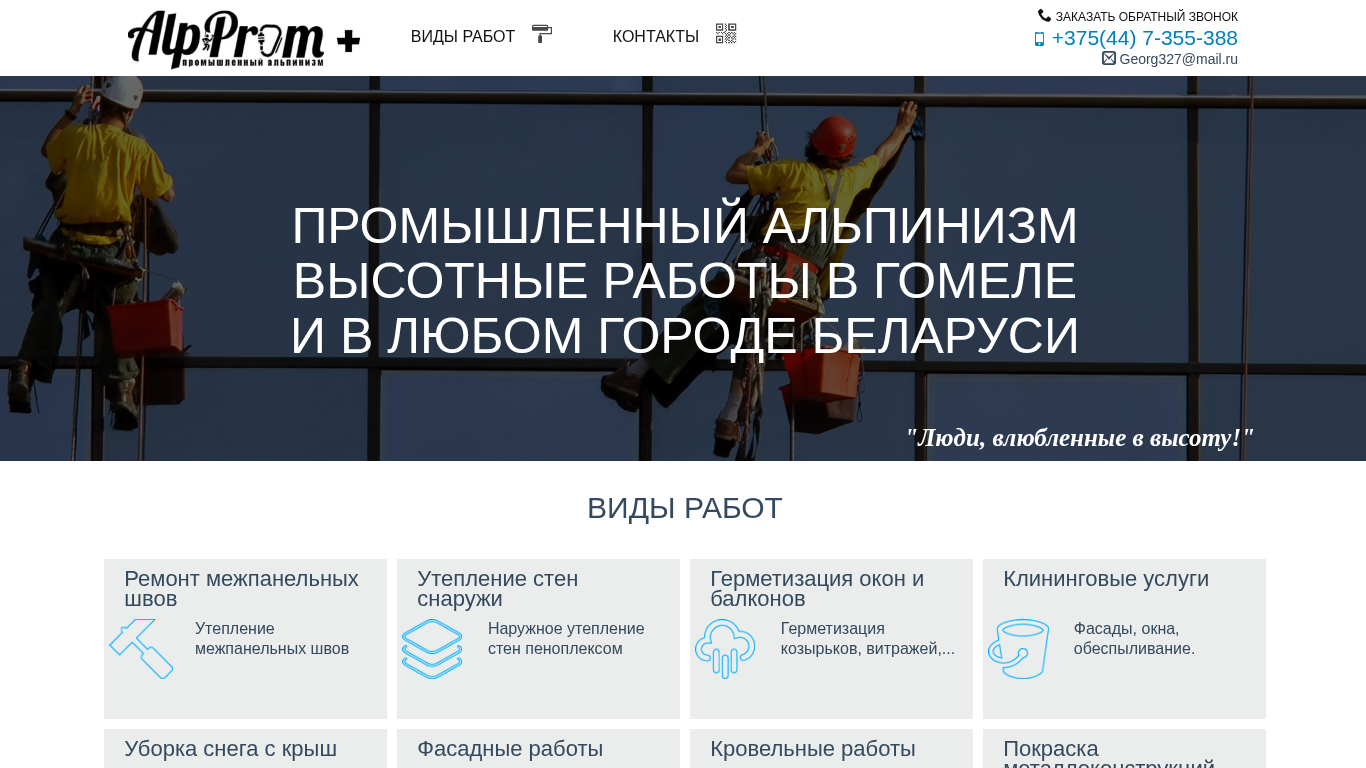This screenshot has width=1366, height=768.
Task: Click the text Герметизация козырьков, витражей,...
Action: (868, 639)
